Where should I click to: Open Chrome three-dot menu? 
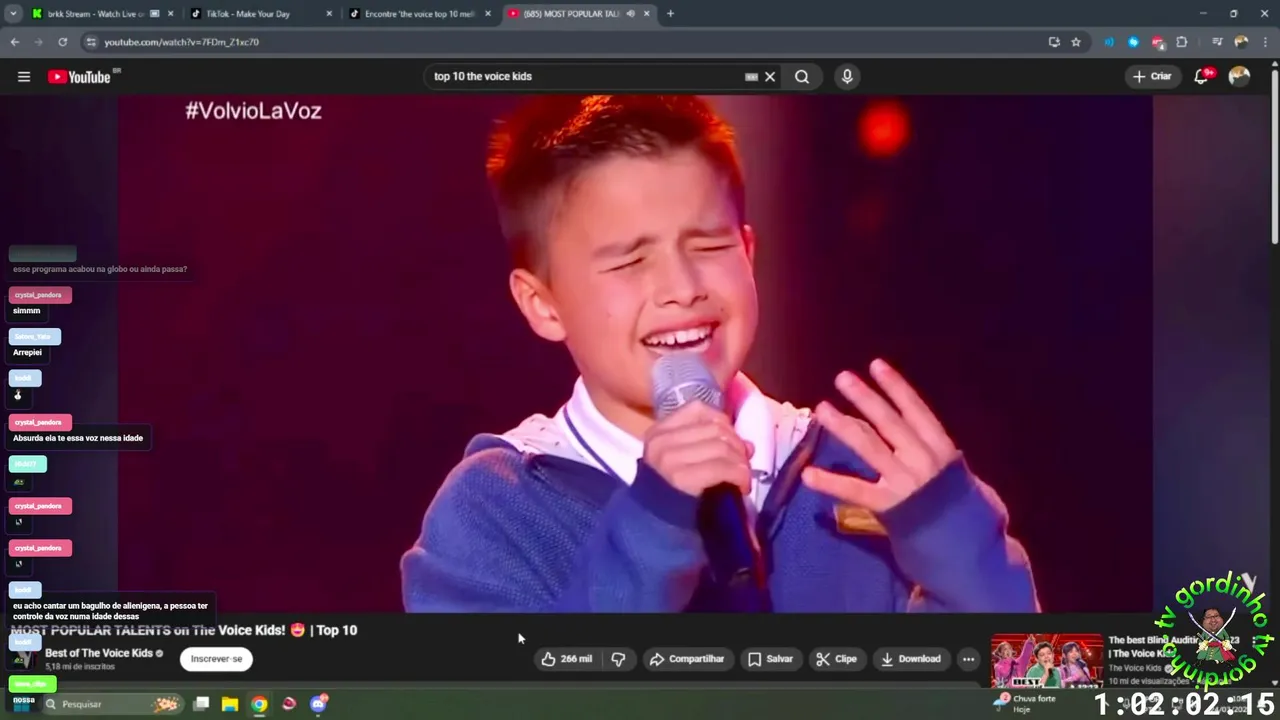1264,42
